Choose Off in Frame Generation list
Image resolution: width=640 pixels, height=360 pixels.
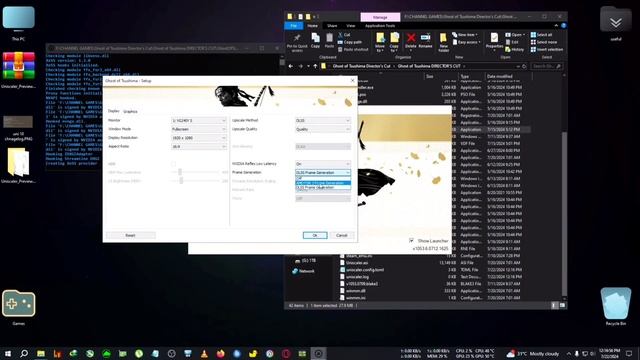coord(323,178)
